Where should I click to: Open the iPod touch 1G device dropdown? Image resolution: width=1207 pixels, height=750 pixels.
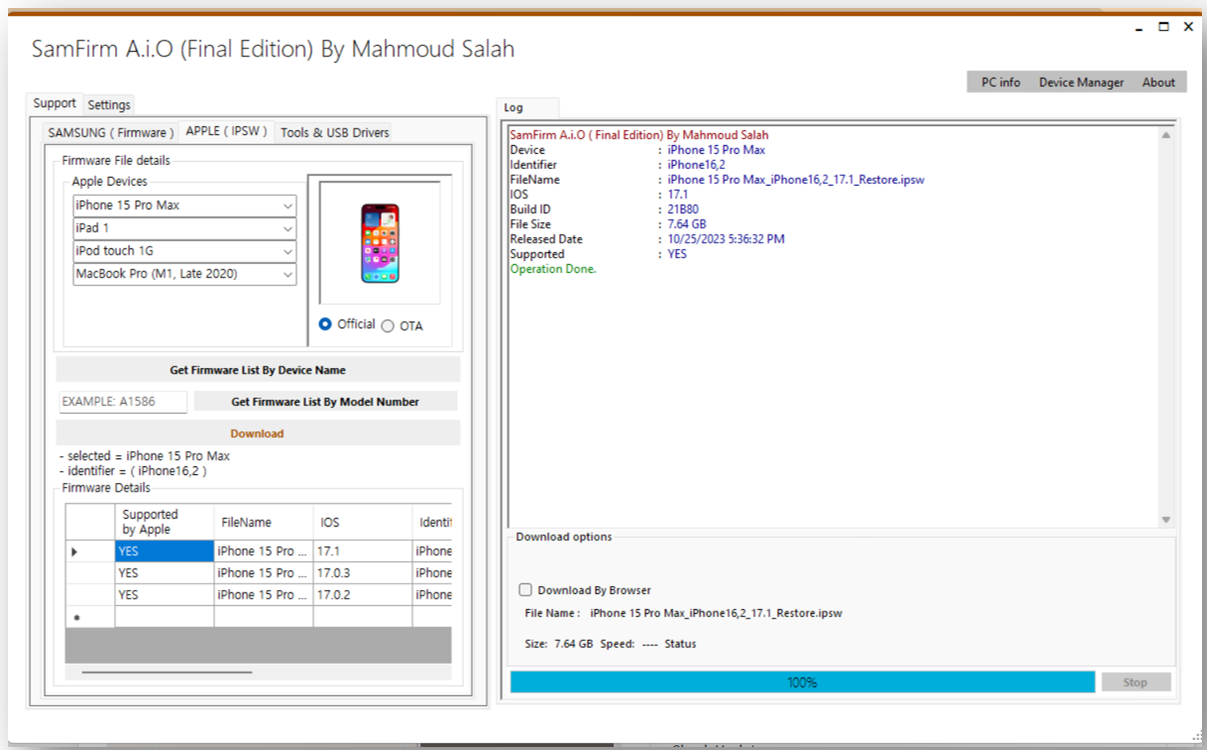pyautogui.click(x=185, y=251)
